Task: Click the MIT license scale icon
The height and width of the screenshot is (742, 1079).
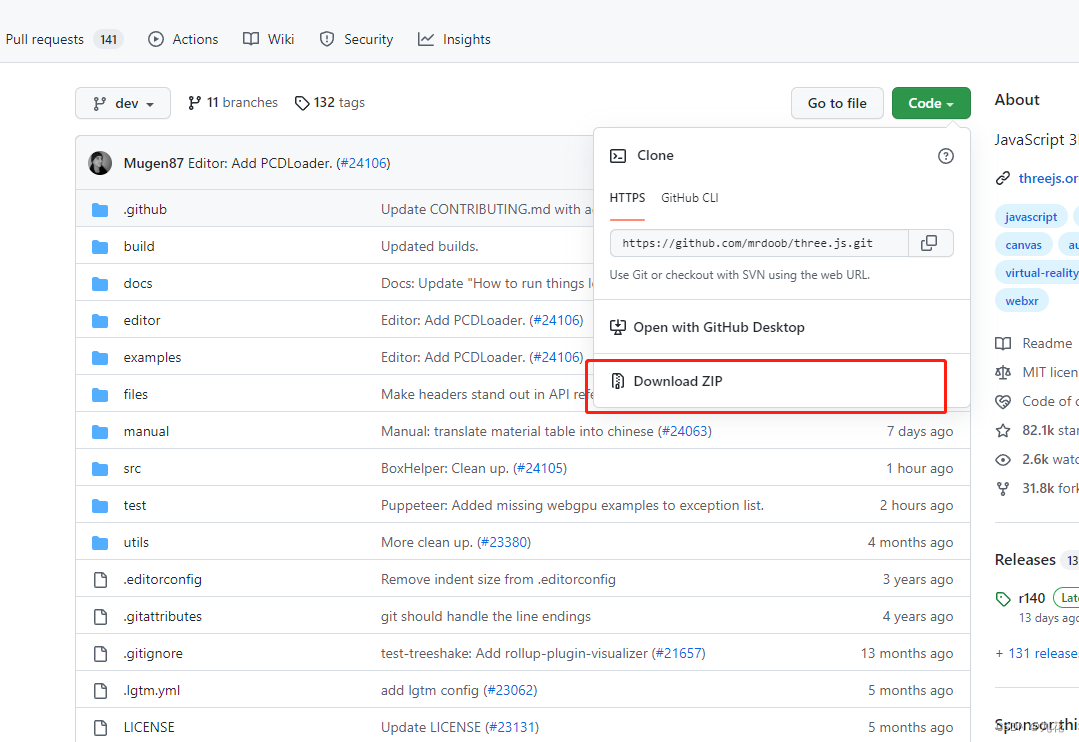Action: 1003,372
